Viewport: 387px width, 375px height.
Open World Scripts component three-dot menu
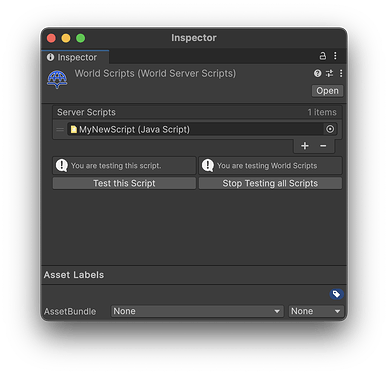coord(341,73)
